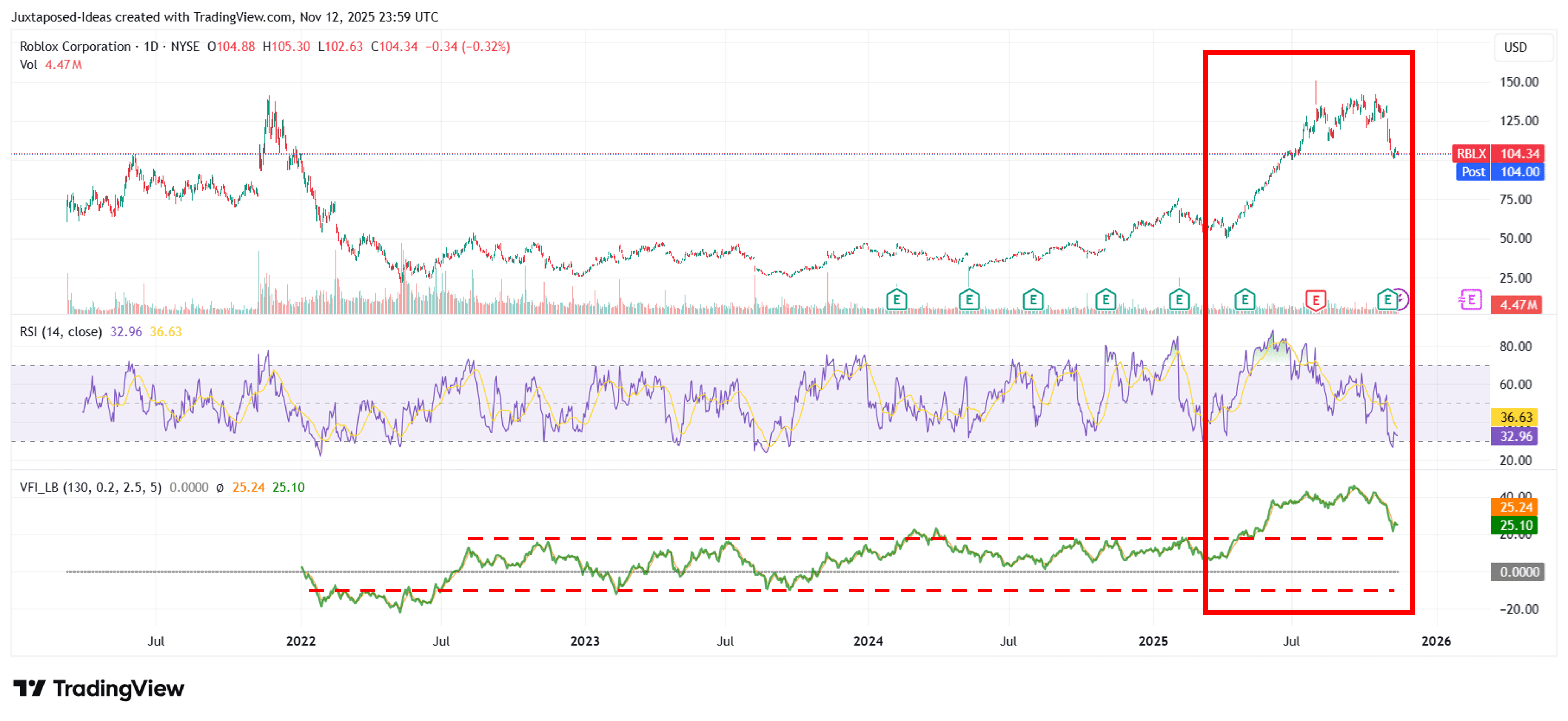This screenshot has width=1568, height=721.
Task: Click the purple lightning-E icon on price axis
Action: click(x=1470, y=300)
